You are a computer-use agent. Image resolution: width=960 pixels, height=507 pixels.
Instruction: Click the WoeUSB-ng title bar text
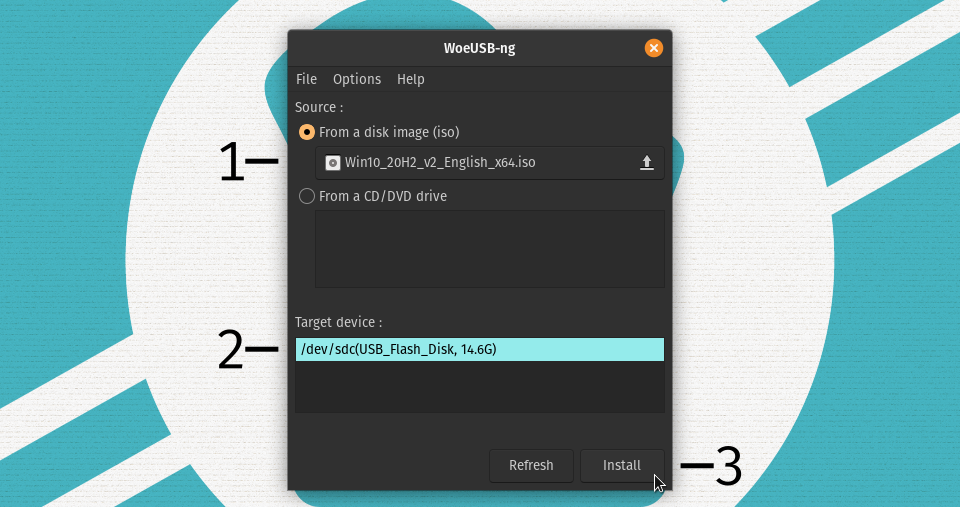(x=480, y=48)
